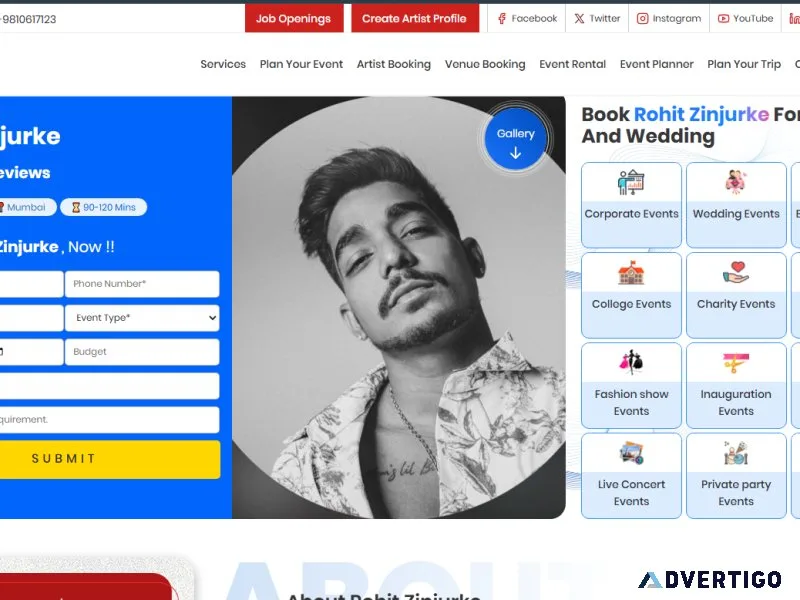The height and width of the screenshot is (600, 800).
Task: Click the Live Concert Events icon
Action: point(631,453)
